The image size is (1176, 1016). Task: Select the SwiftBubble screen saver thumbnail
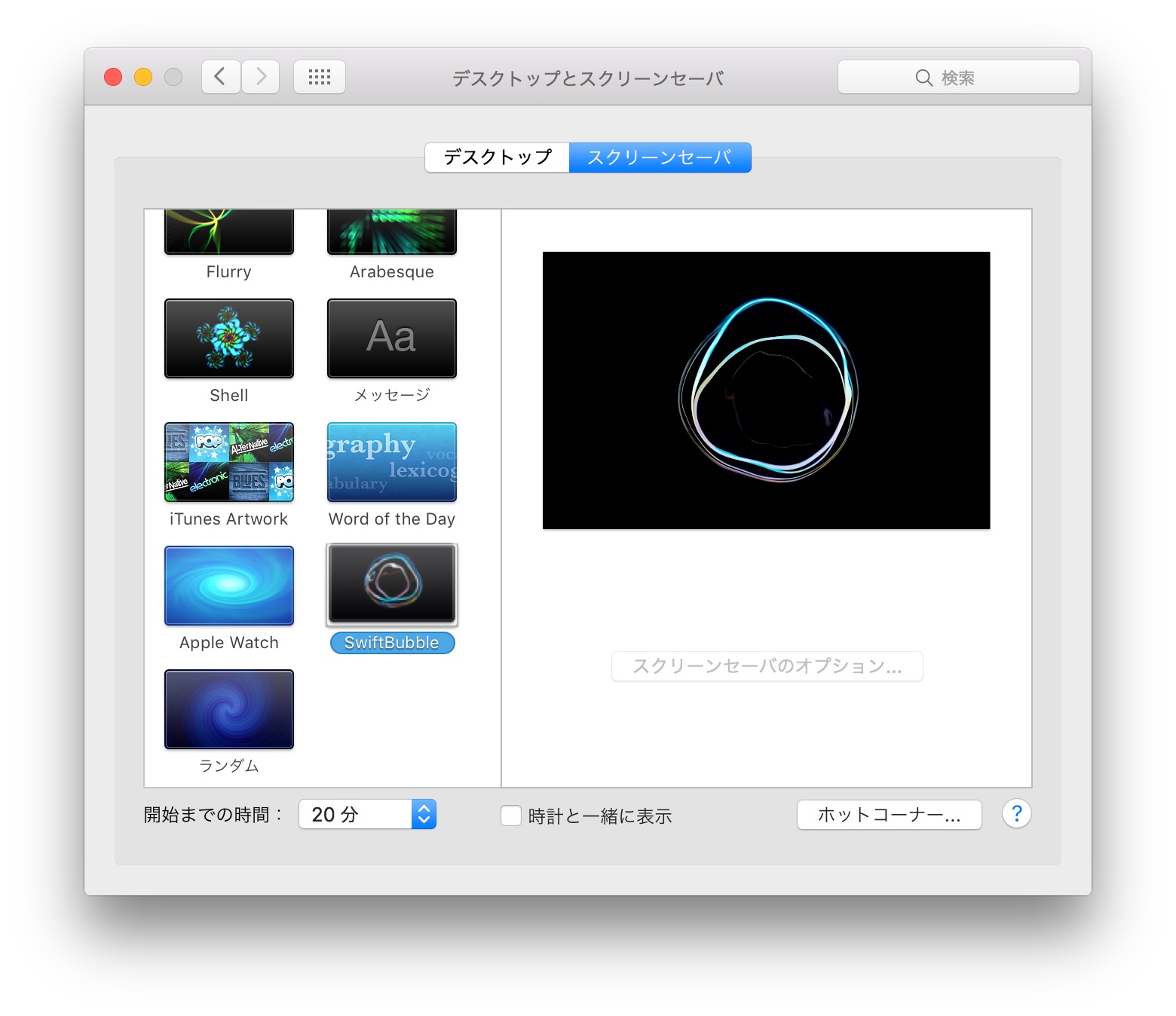click(392, 585)
